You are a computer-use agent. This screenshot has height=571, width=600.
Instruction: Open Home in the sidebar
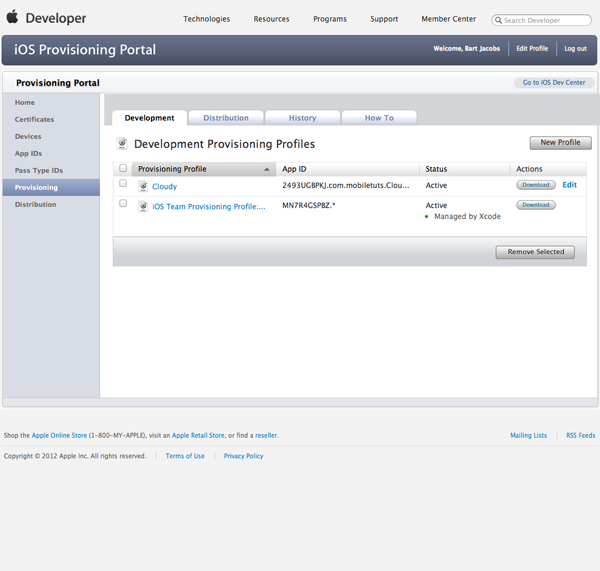click(25, 103)
